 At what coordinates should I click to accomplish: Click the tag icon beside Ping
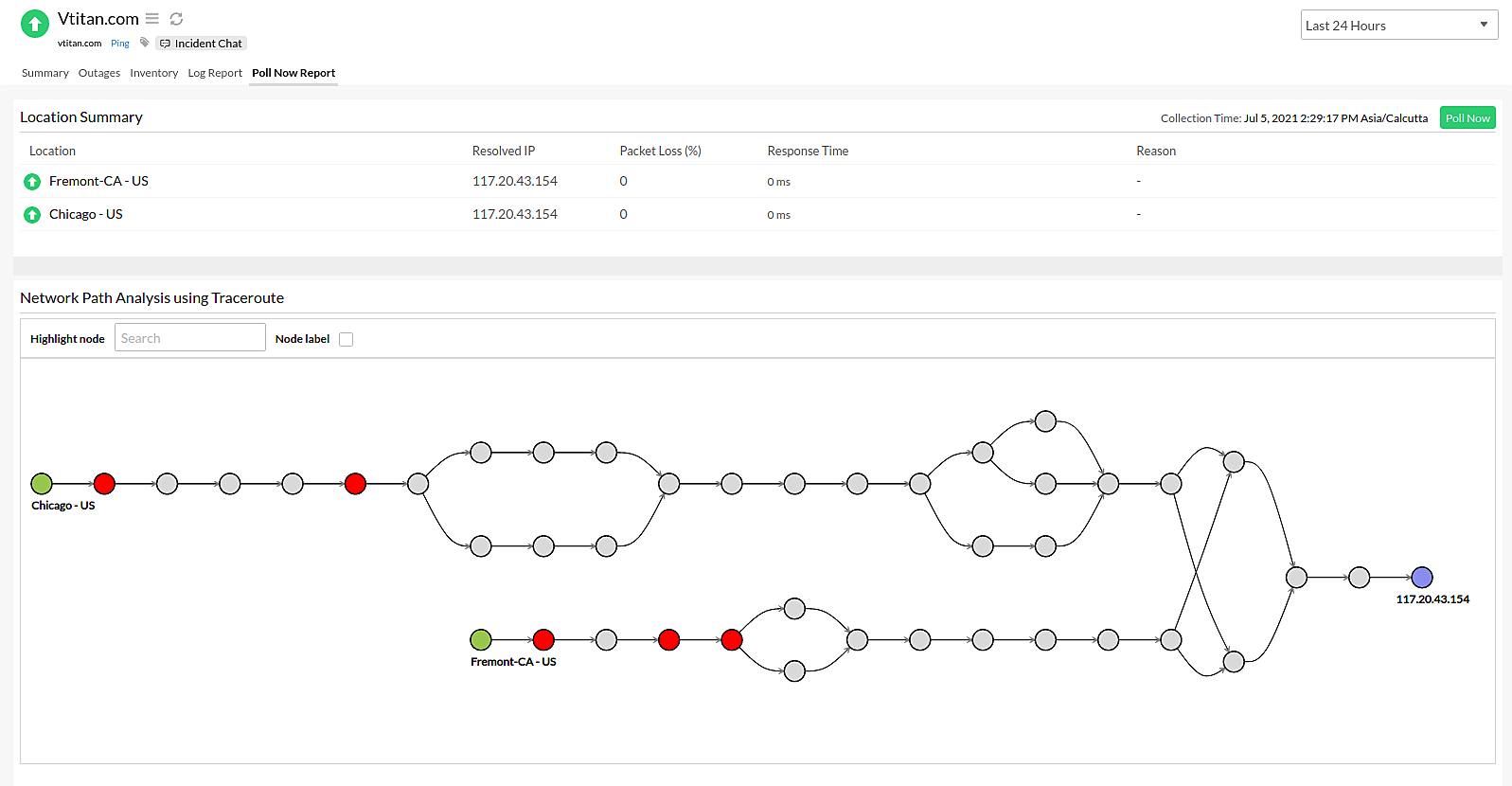click(x=144, y=43)
